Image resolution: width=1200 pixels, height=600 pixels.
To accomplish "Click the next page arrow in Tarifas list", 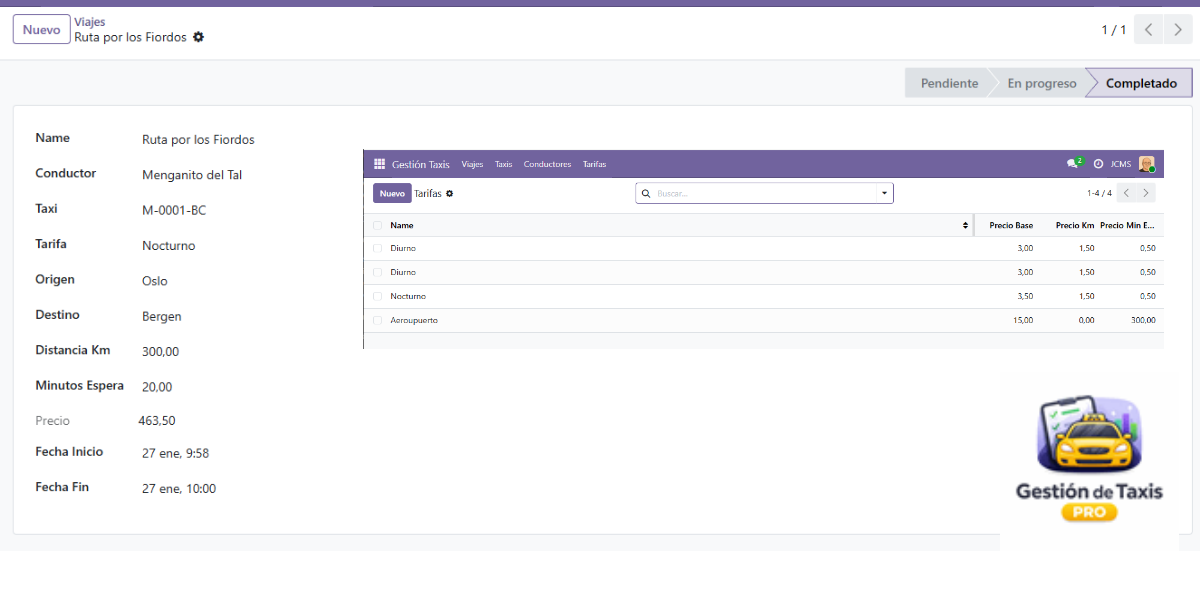I will pos(1146,193).
